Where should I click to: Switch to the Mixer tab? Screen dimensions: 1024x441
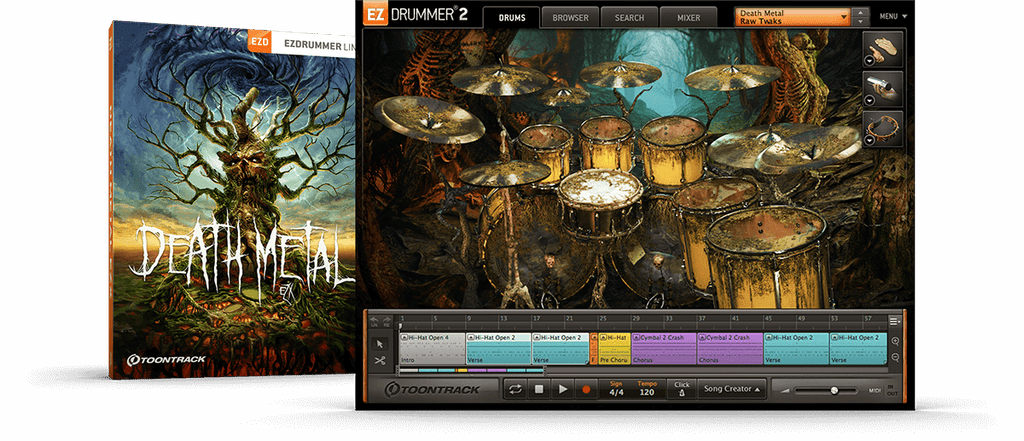click(x=688, y=18)
